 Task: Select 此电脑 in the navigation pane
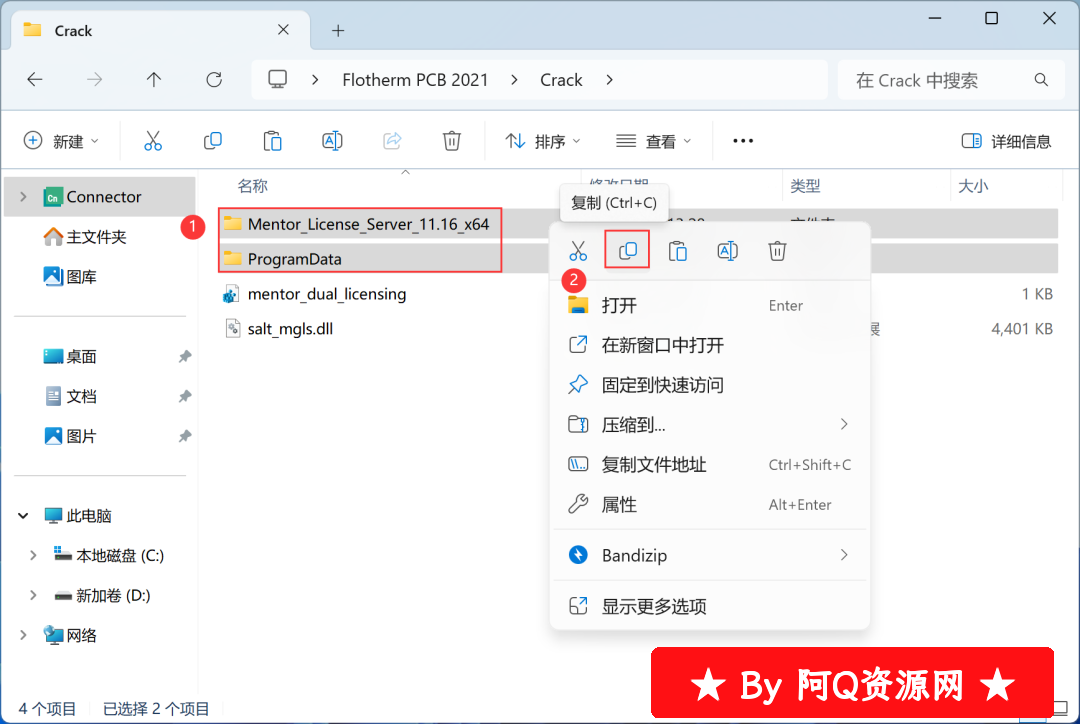(88, 516)
